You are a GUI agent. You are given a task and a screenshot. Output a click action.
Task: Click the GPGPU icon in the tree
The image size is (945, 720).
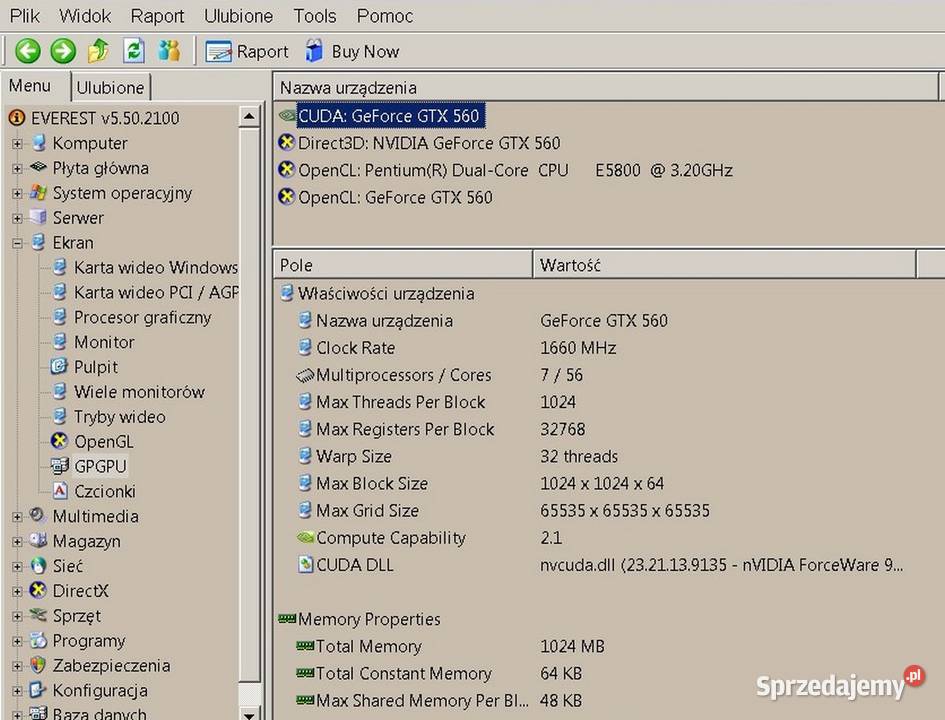click(x=59, y=466)
